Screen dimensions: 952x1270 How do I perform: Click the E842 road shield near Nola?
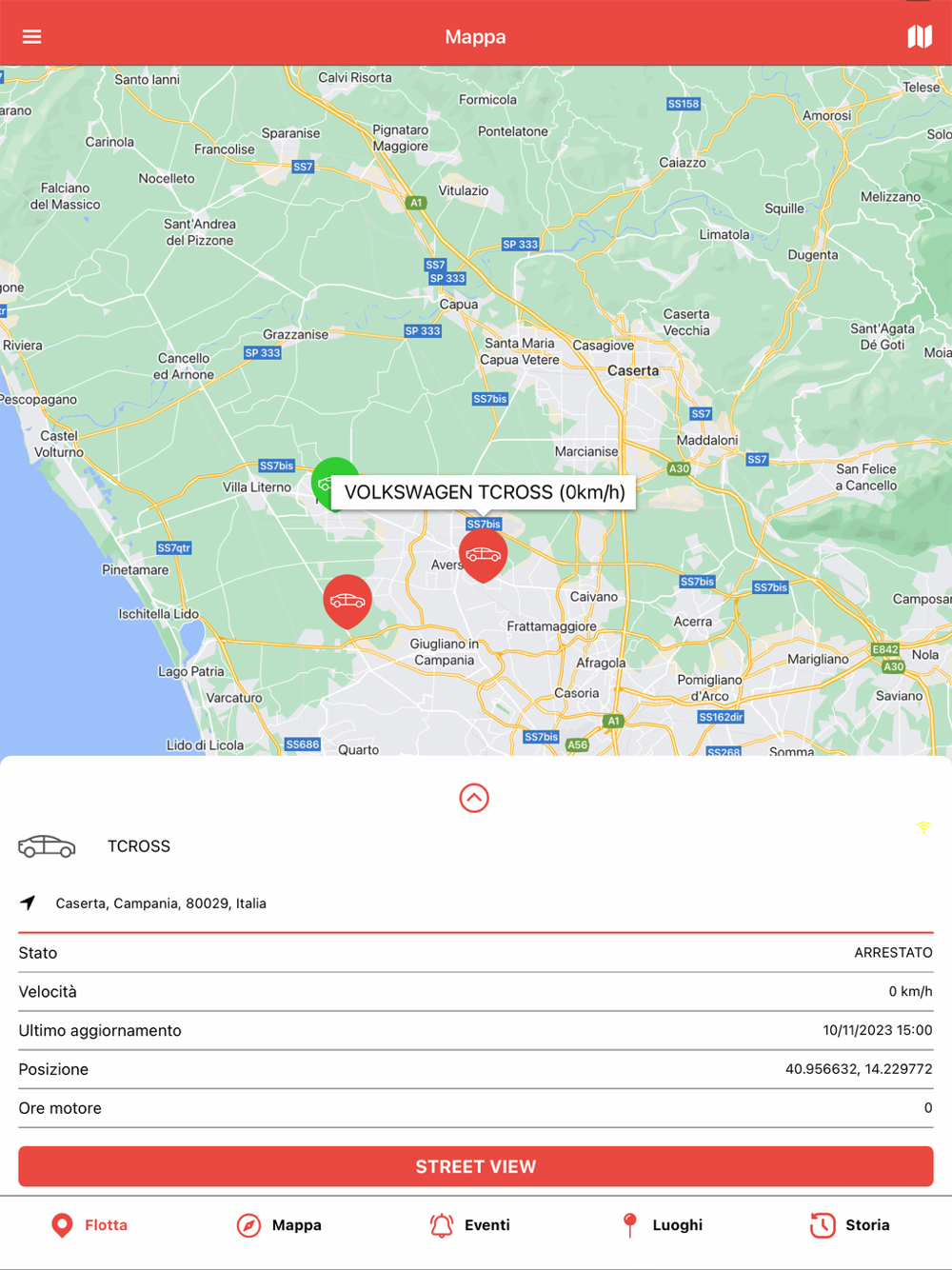(885, 649)
